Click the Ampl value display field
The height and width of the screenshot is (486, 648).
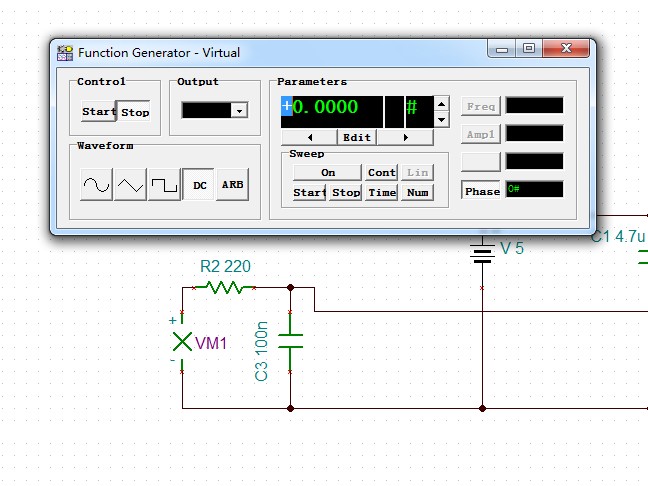pyautogui.click(x=534, y=133)
